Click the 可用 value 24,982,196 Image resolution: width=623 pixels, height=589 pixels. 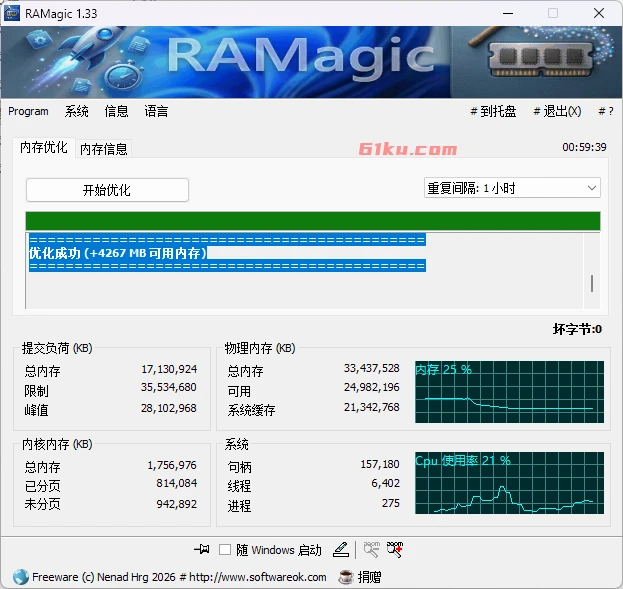pyautogui.click(x=371, y=387)
